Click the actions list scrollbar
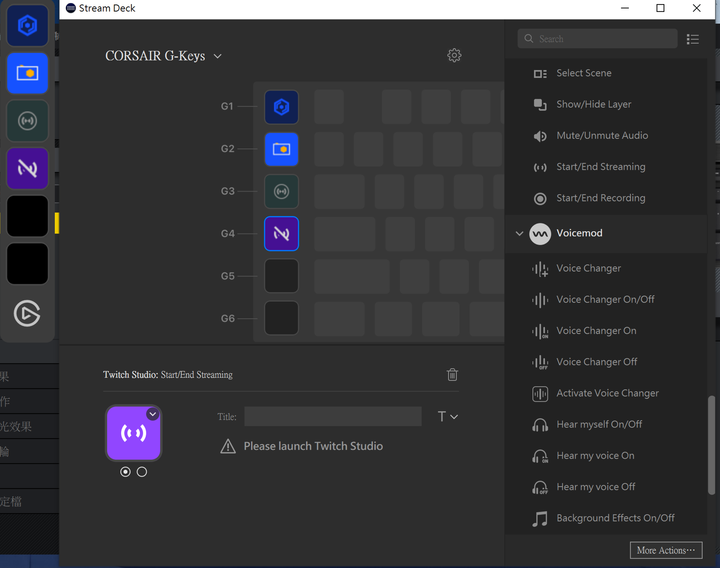Viewport: 720px width, 568px height. 711,444
